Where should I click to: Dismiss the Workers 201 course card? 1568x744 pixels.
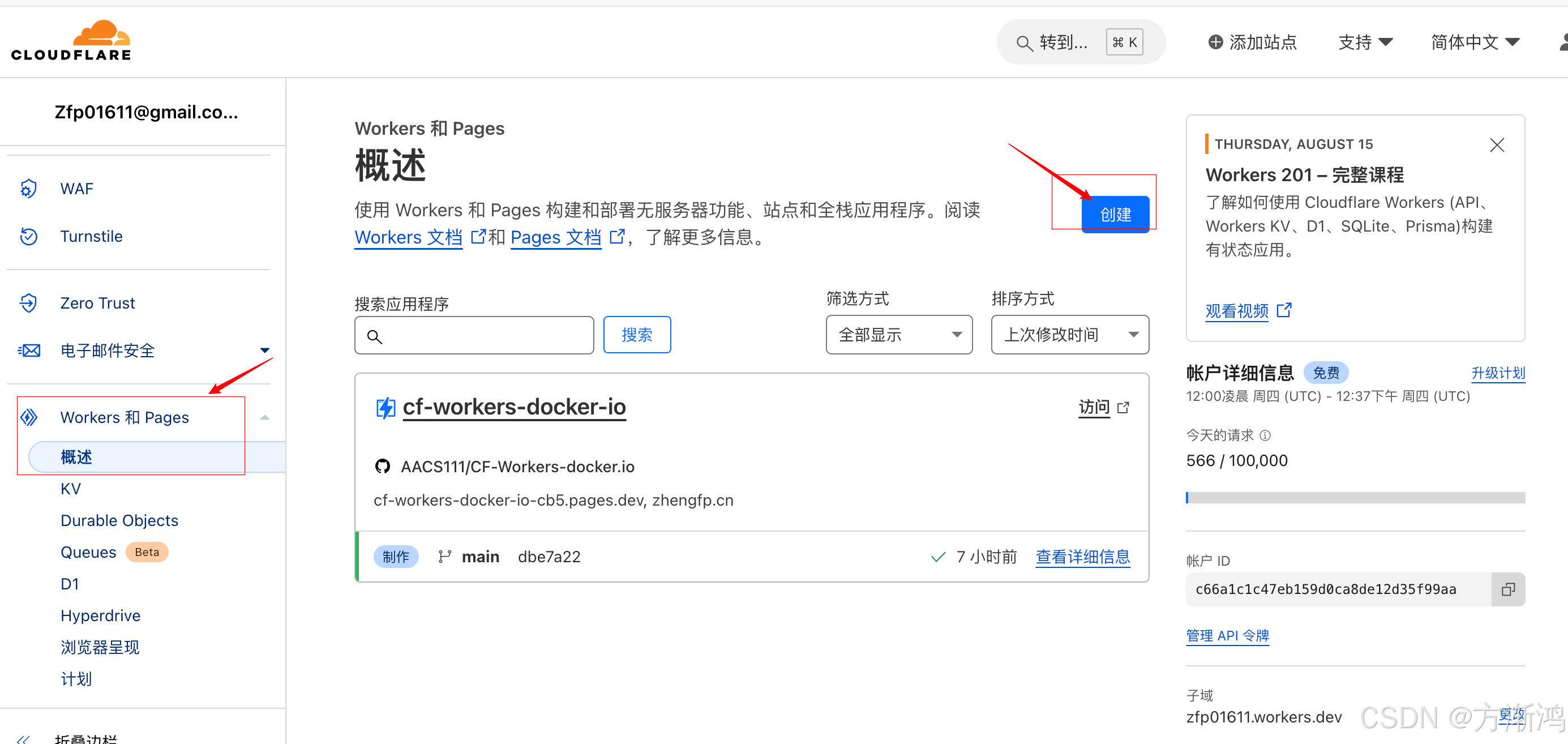[x=1497, y=145]
